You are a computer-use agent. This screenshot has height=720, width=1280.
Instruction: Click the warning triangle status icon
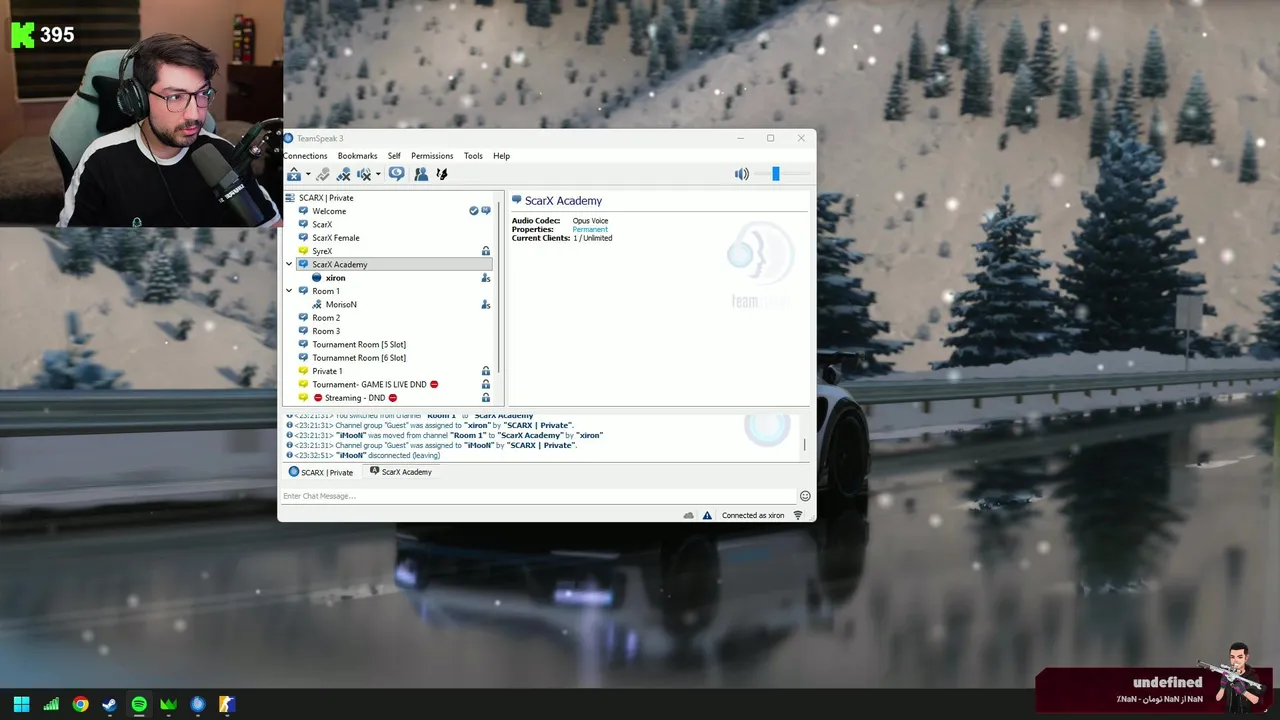click(707, 515)
